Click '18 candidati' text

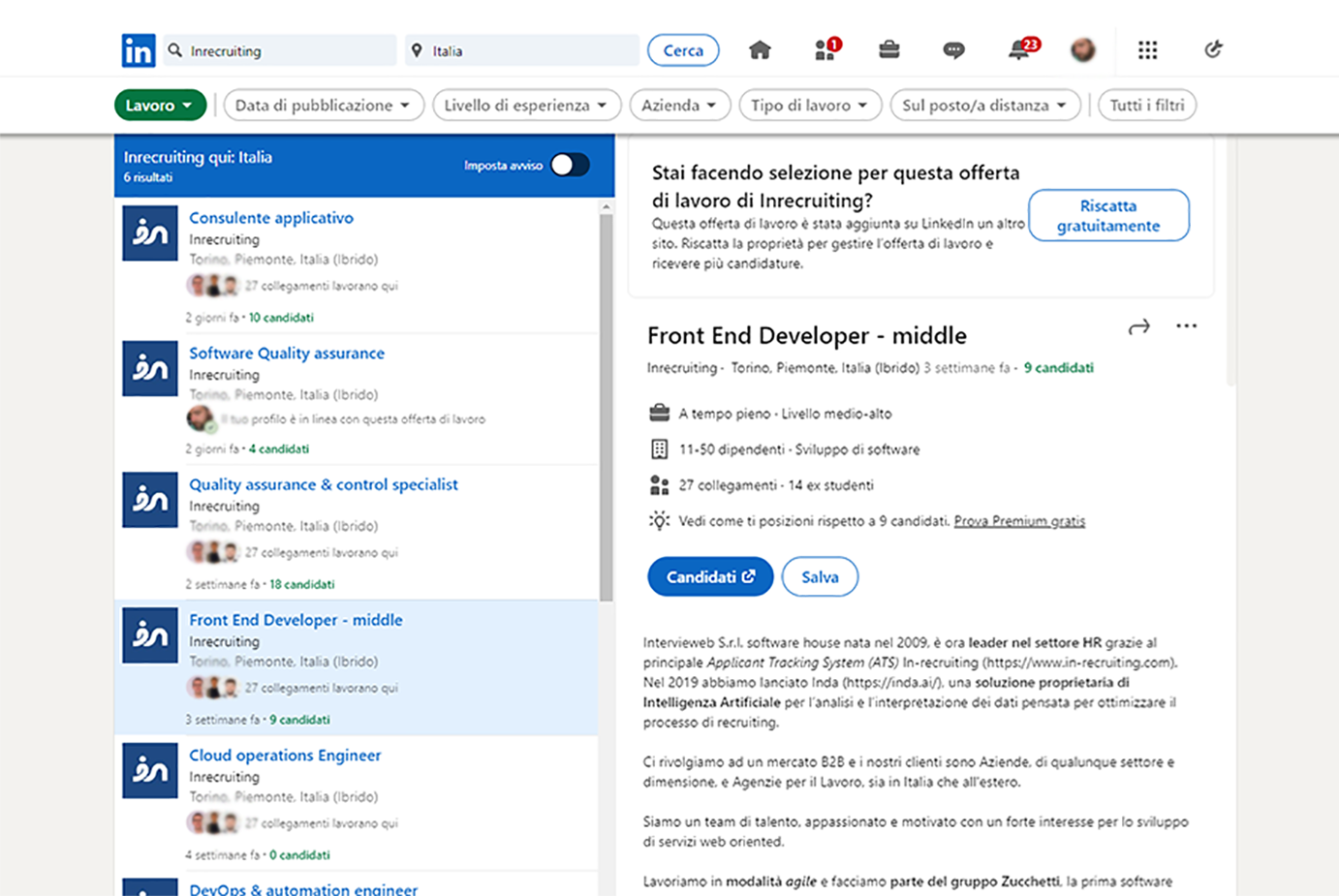302,584
